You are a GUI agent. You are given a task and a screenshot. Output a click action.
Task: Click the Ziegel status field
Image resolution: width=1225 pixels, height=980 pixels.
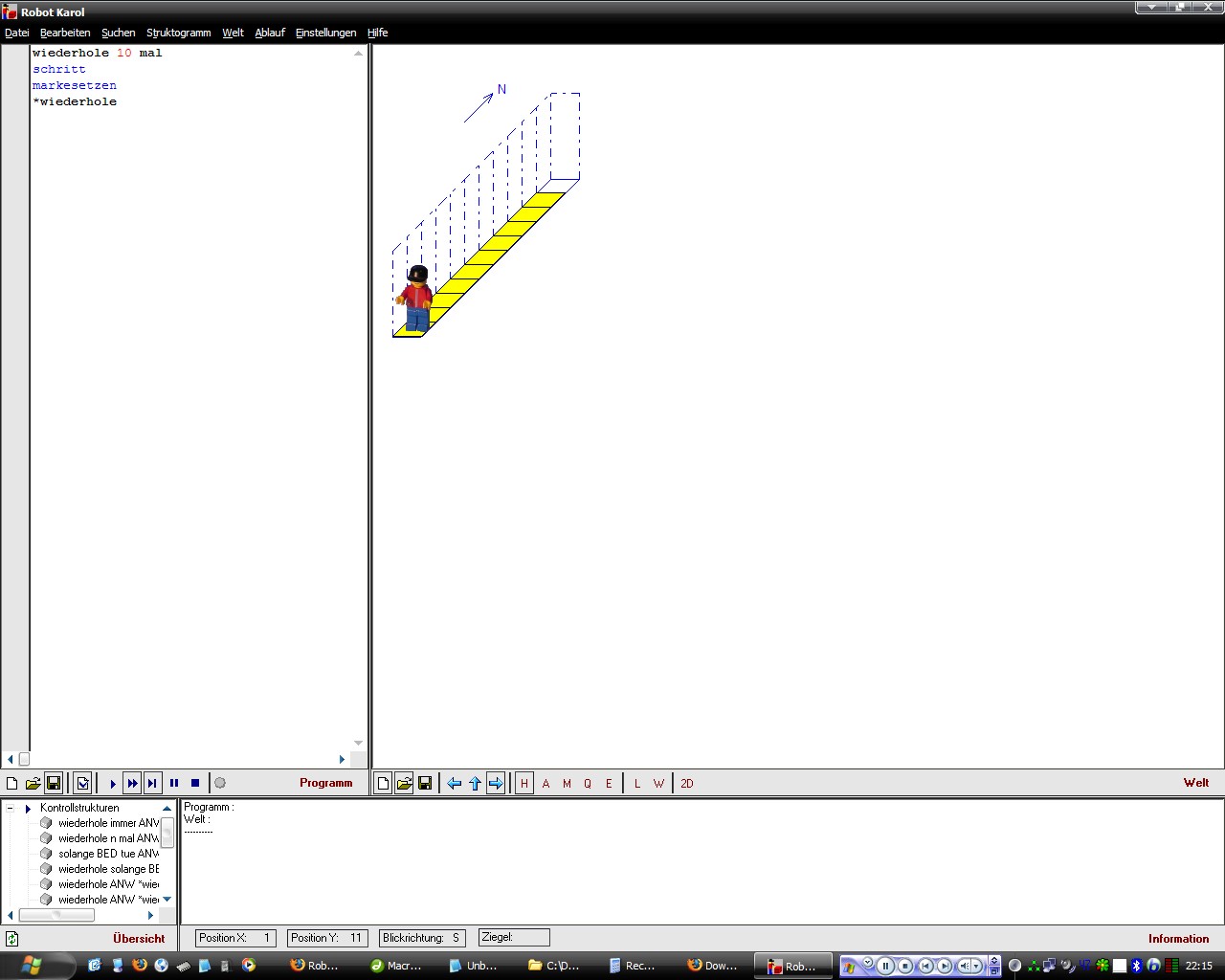click(515, 938)
